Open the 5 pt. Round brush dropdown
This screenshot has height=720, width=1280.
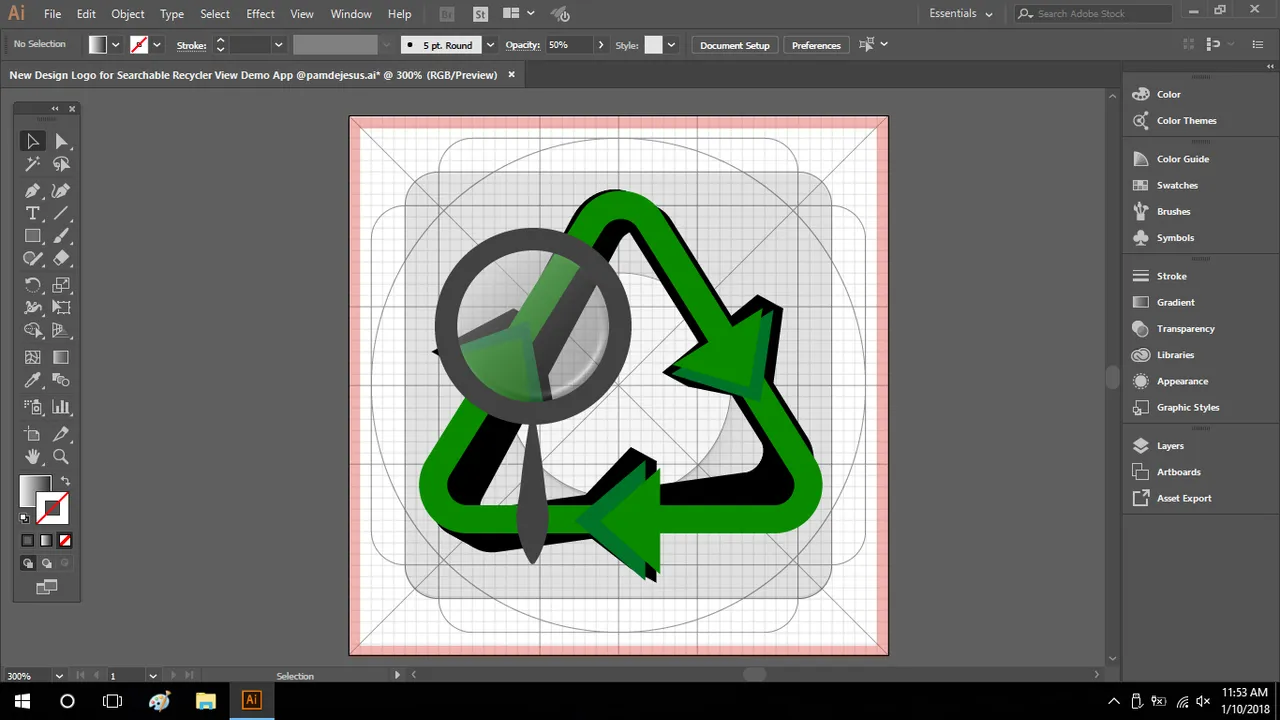tap(490, 45)
